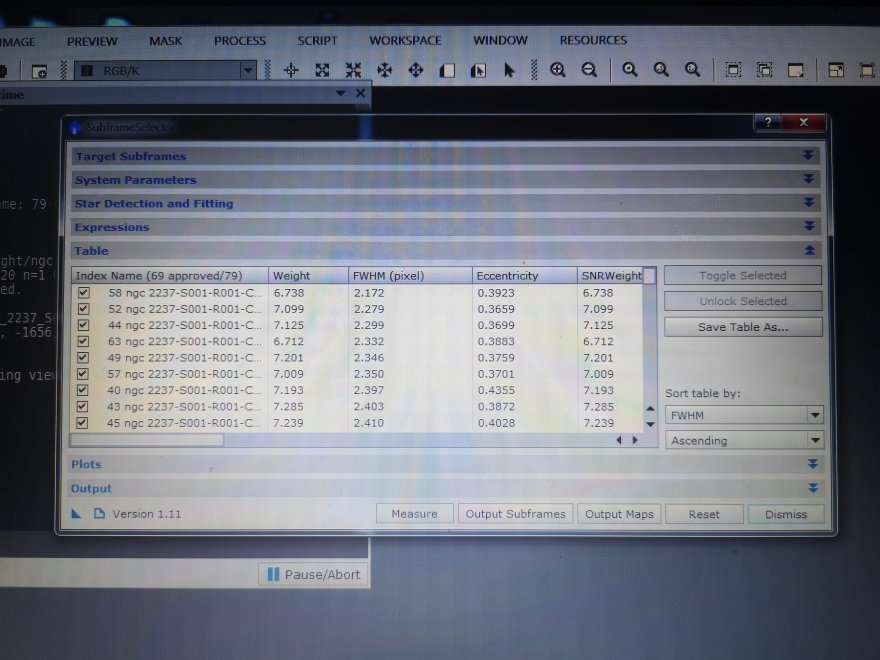Click the last zoom magnifier icon

click(x=693, y=70)
